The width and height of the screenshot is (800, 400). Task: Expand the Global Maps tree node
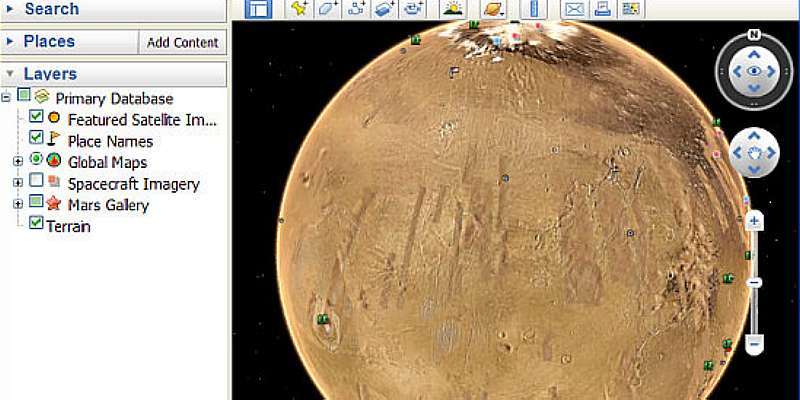tap(17, 161)
